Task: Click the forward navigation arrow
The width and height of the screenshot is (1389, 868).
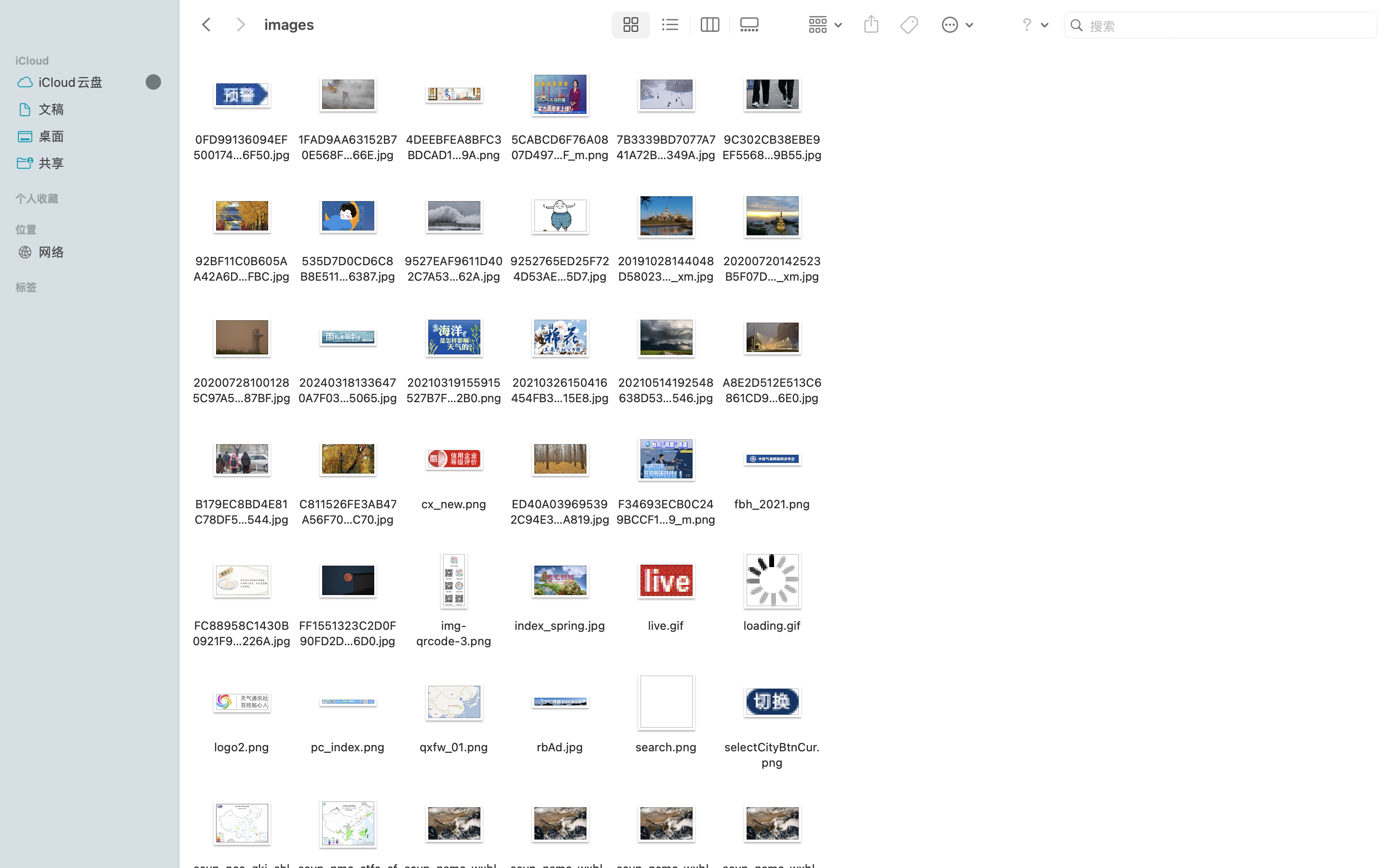Action: coord(241,25)
